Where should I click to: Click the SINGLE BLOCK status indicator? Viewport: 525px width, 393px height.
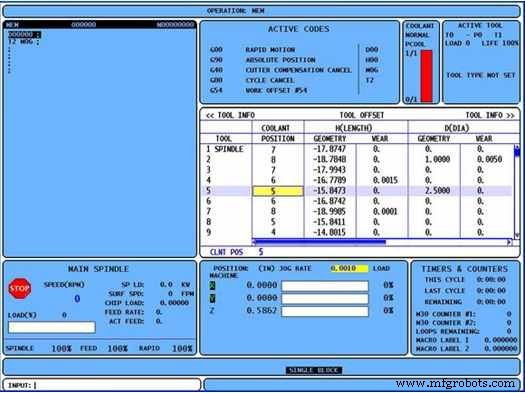(x=314, y=370)
